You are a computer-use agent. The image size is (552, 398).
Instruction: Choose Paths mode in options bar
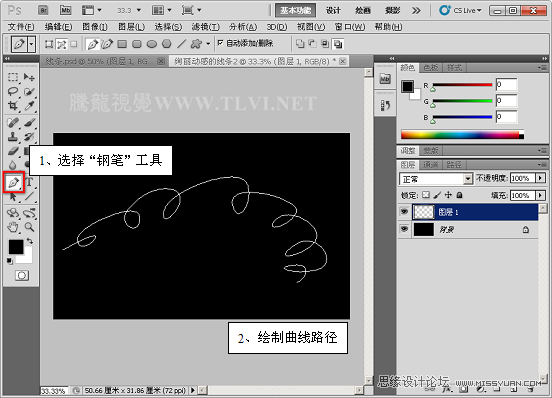[62, 44]
